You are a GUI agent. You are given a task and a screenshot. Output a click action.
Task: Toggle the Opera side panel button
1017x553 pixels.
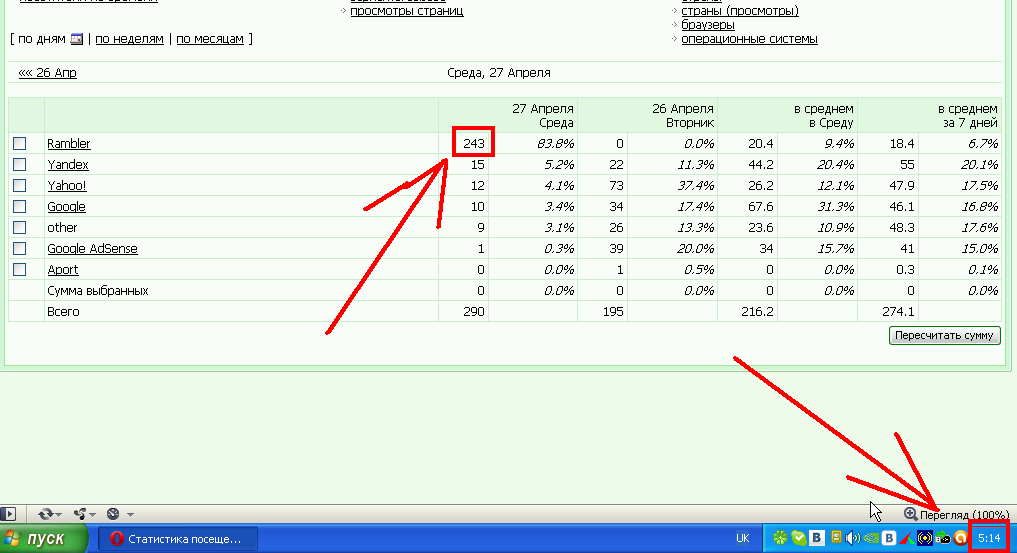tap(8, 514)
